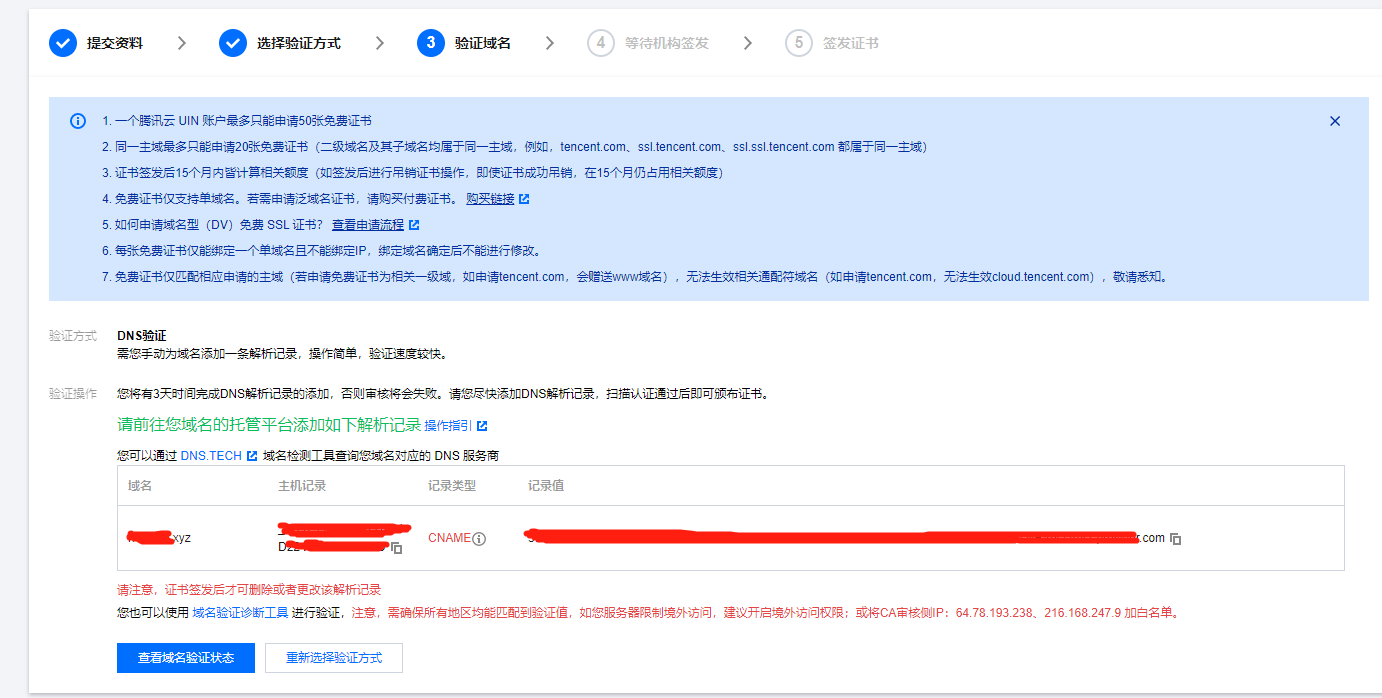
Task: Copy the 记录值 using its copy icon
Action: 1176,539
